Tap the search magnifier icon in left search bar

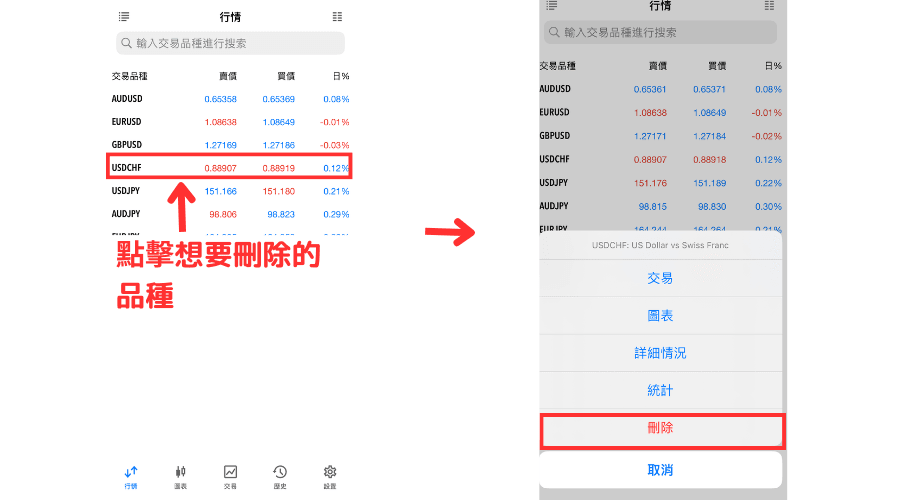(126, 43)
